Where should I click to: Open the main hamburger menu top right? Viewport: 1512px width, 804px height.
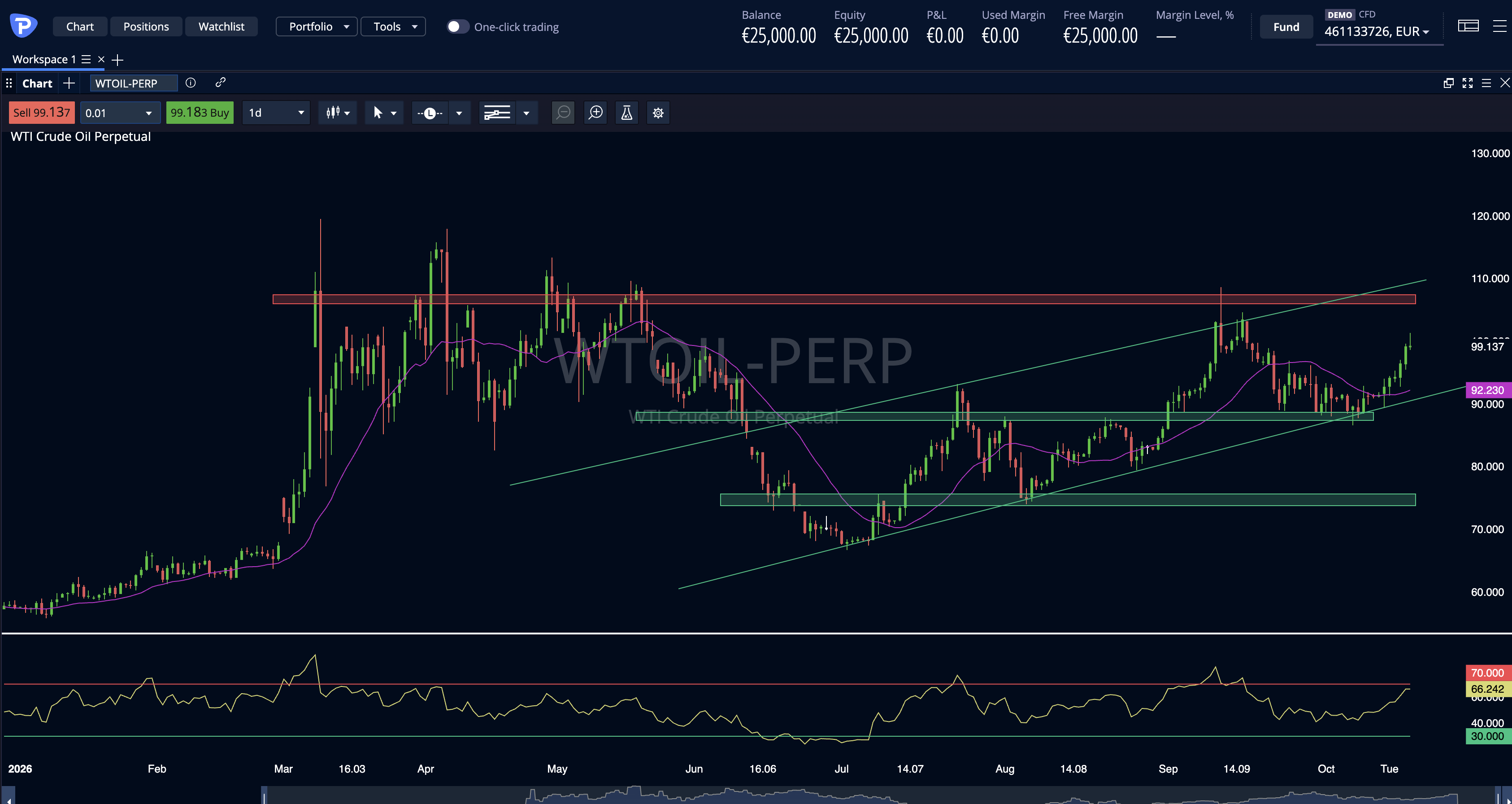[1500, 26]
